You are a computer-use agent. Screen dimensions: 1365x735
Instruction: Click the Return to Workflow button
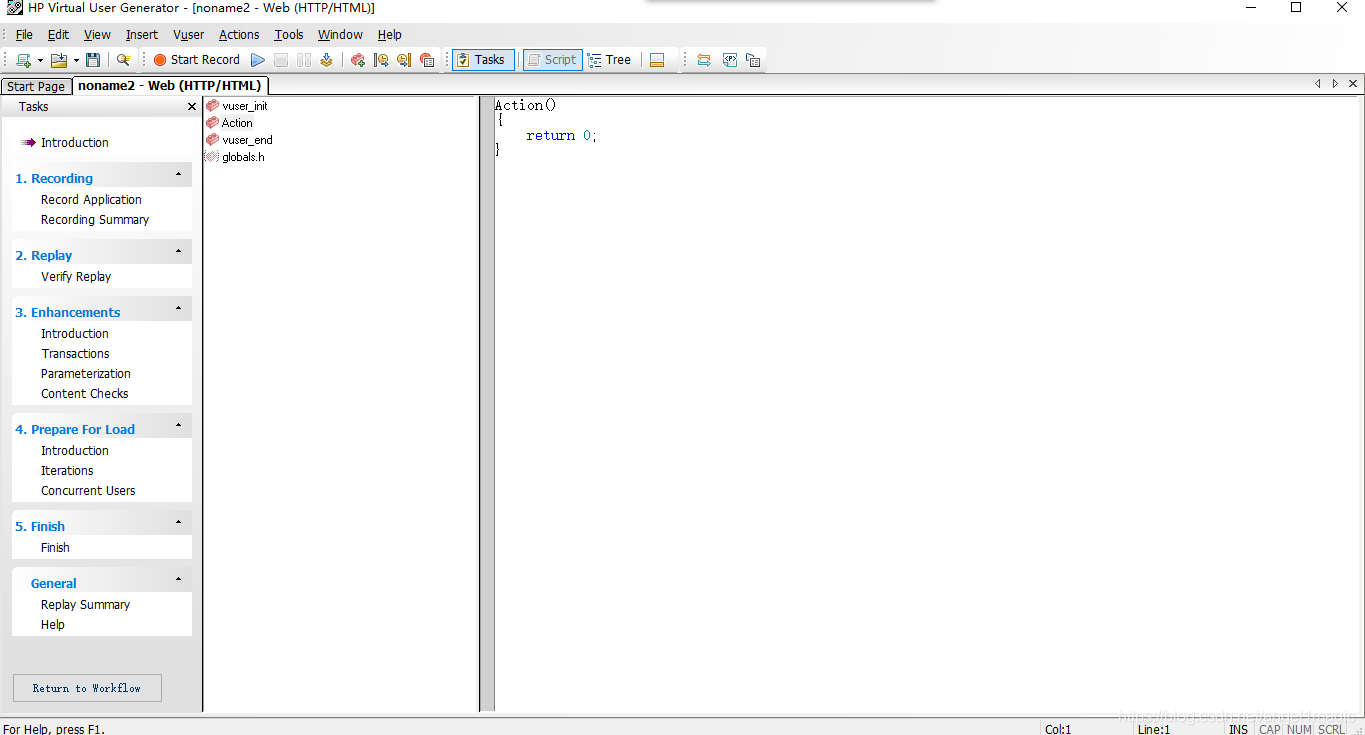[x=87, y=688]
